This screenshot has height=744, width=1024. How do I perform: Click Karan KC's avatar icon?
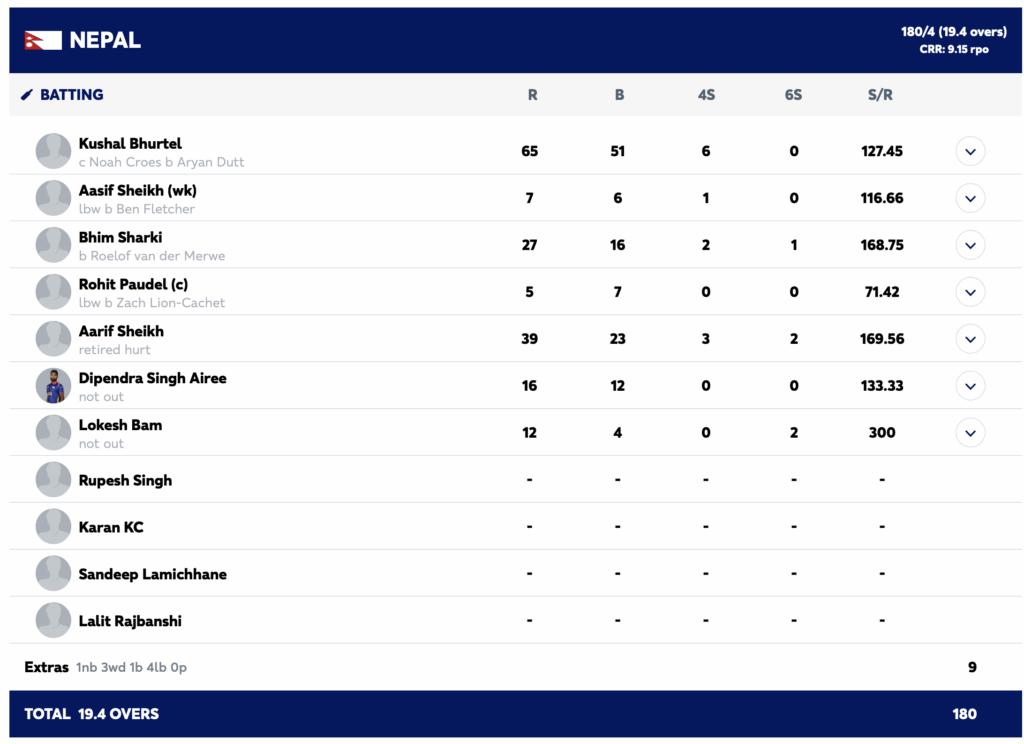pyautogui.click(x=53, y=527)
